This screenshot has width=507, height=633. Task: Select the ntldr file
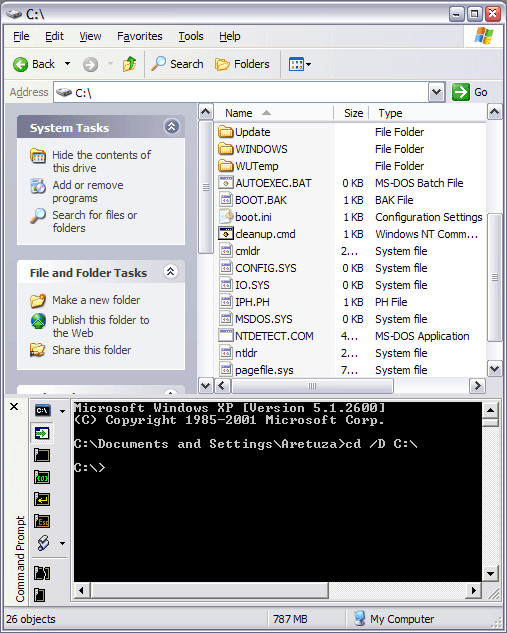[246, 353]
